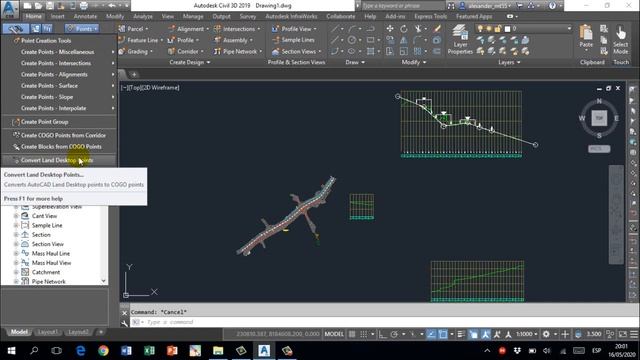Viewport: 640px width, 360px height.
Task: Toggle annotation visibility in status bar
Action: 485,334
